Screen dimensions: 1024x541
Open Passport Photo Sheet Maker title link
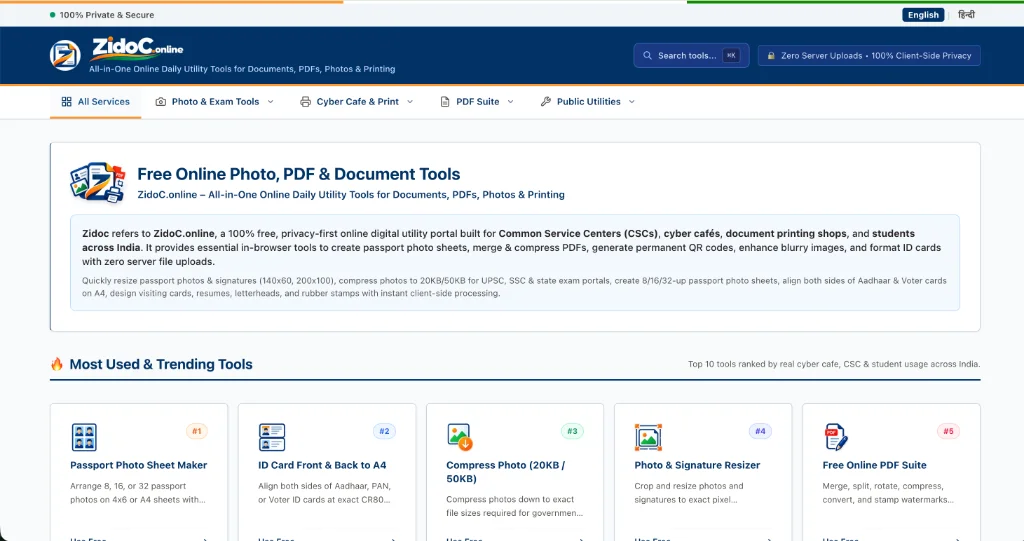[x=138, y=465]
